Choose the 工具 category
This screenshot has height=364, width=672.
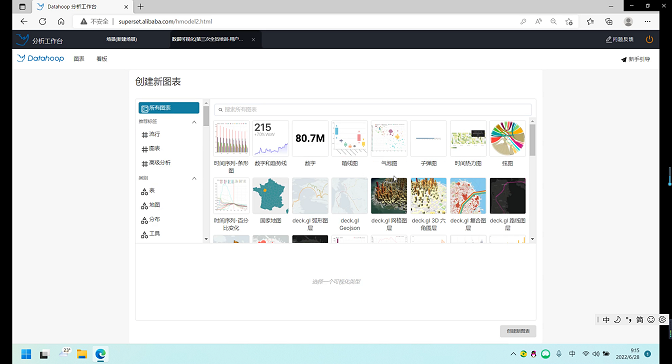click(151, 234)
